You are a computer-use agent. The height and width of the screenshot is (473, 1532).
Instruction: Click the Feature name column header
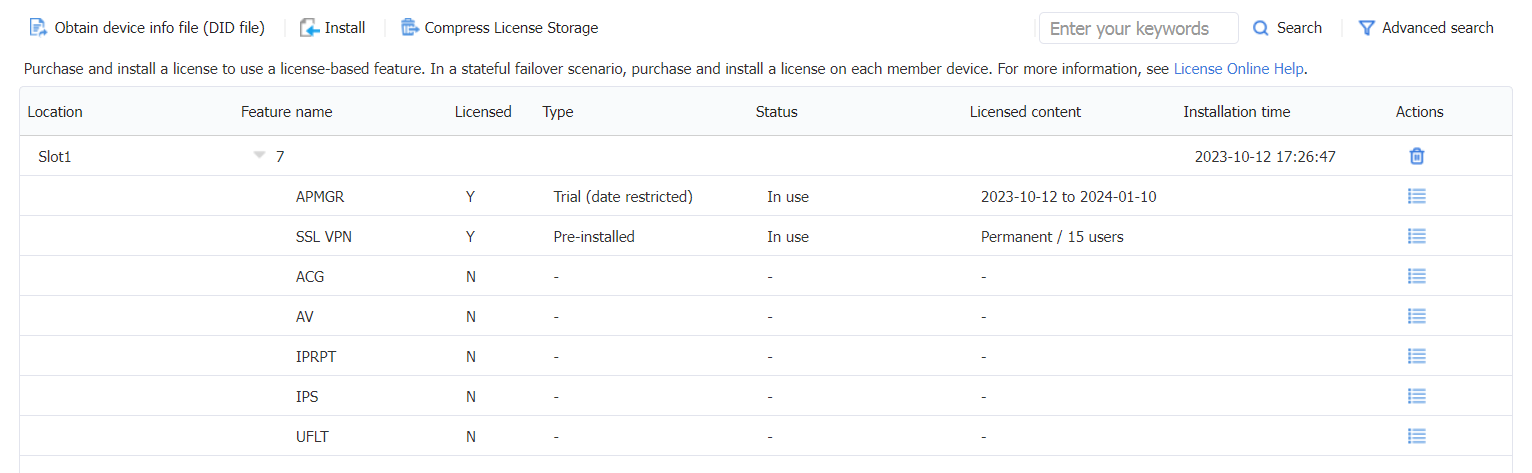[286, 112]
